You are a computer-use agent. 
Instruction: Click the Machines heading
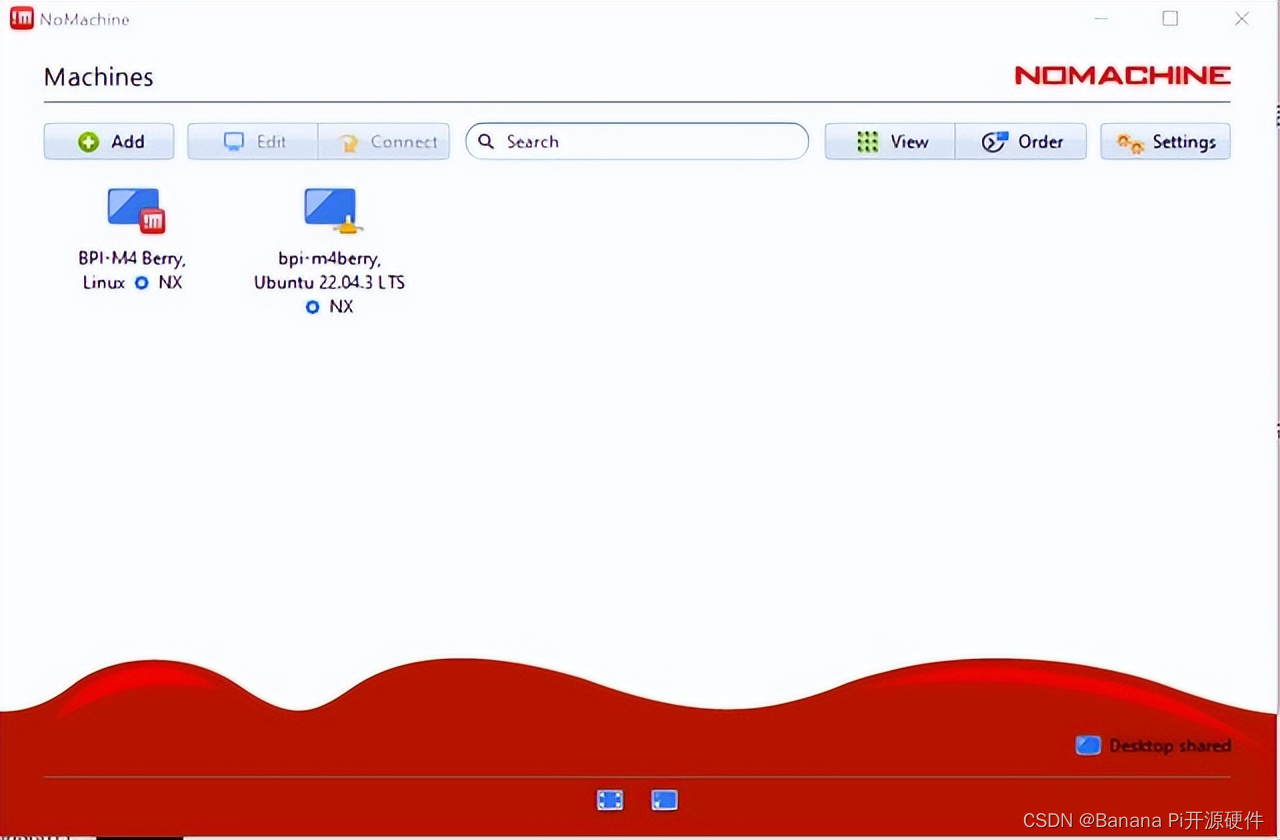click(x=99, y=77)
